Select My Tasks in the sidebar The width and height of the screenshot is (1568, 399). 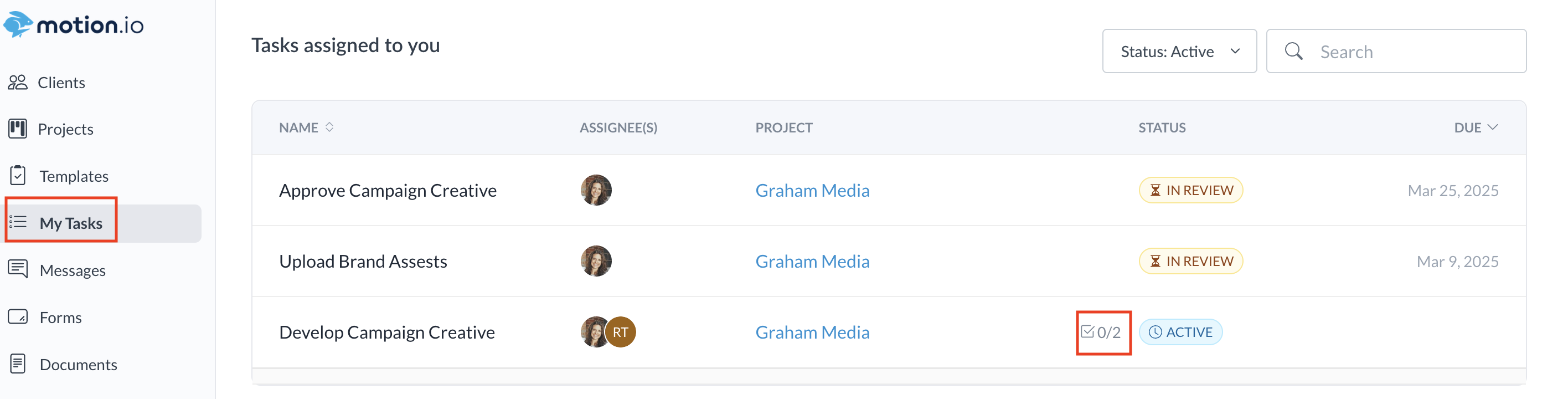click(71, 223)
